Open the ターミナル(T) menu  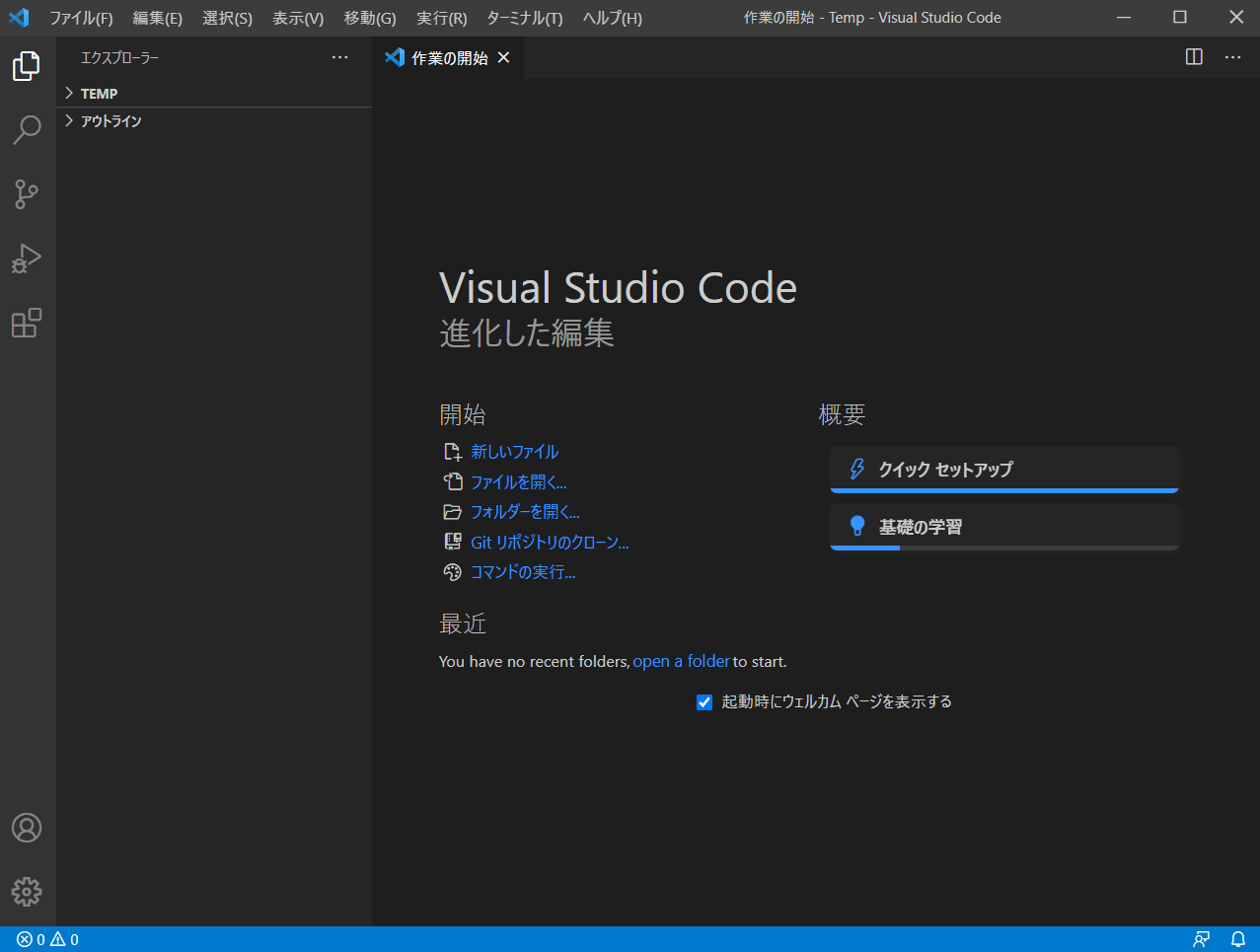(x=525, y=18)
